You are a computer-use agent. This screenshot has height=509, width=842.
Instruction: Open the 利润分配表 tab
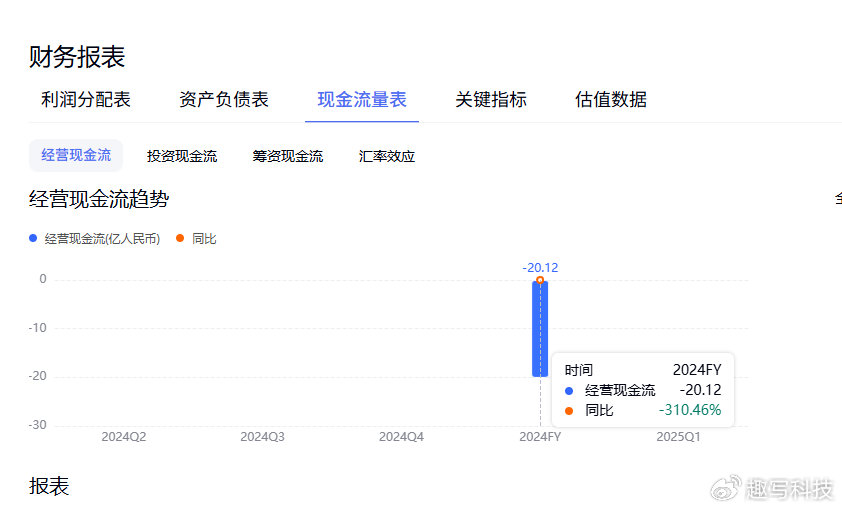pos(86,100)
